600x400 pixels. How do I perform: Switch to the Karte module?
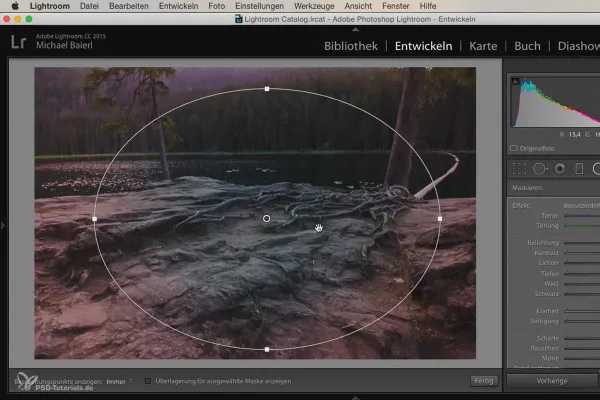tap(483, 46)
